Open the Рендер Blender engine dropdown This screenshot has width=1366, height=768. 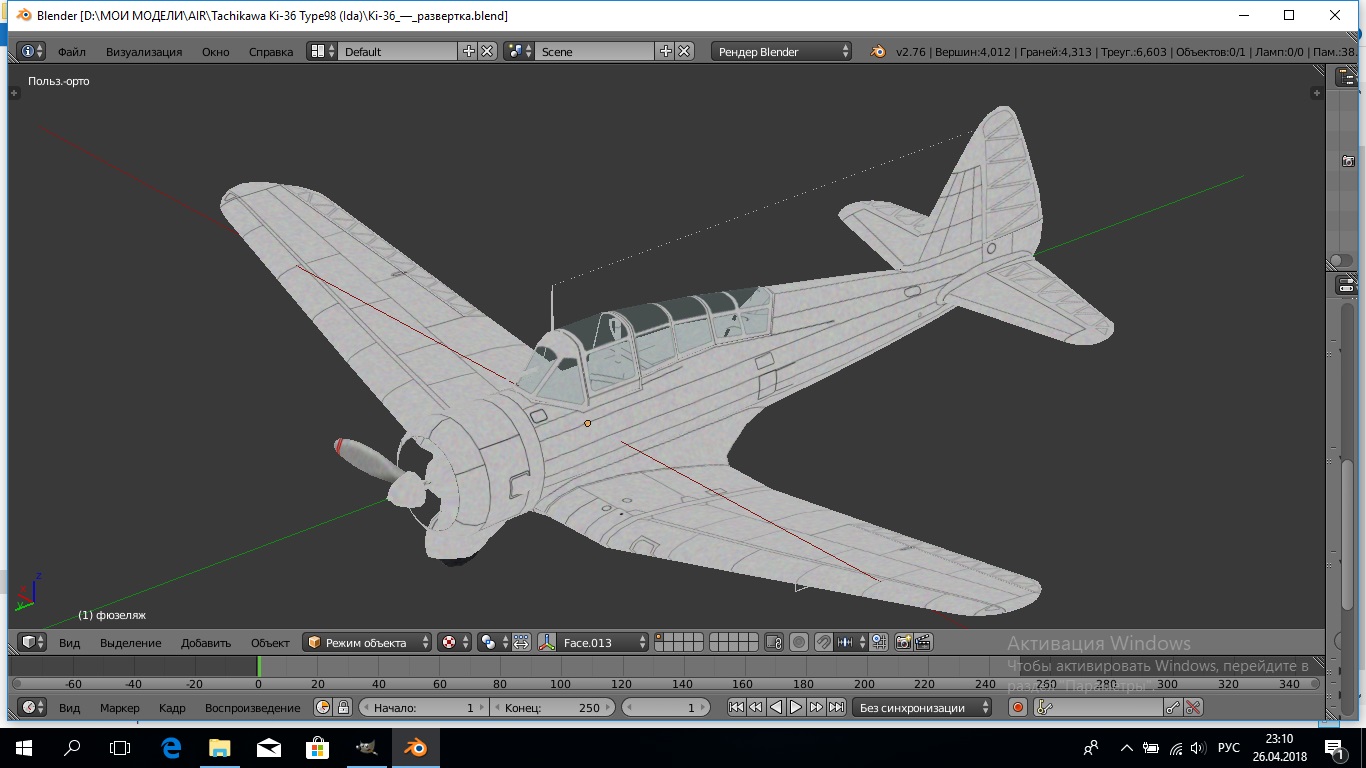click(x=782, y=51)
